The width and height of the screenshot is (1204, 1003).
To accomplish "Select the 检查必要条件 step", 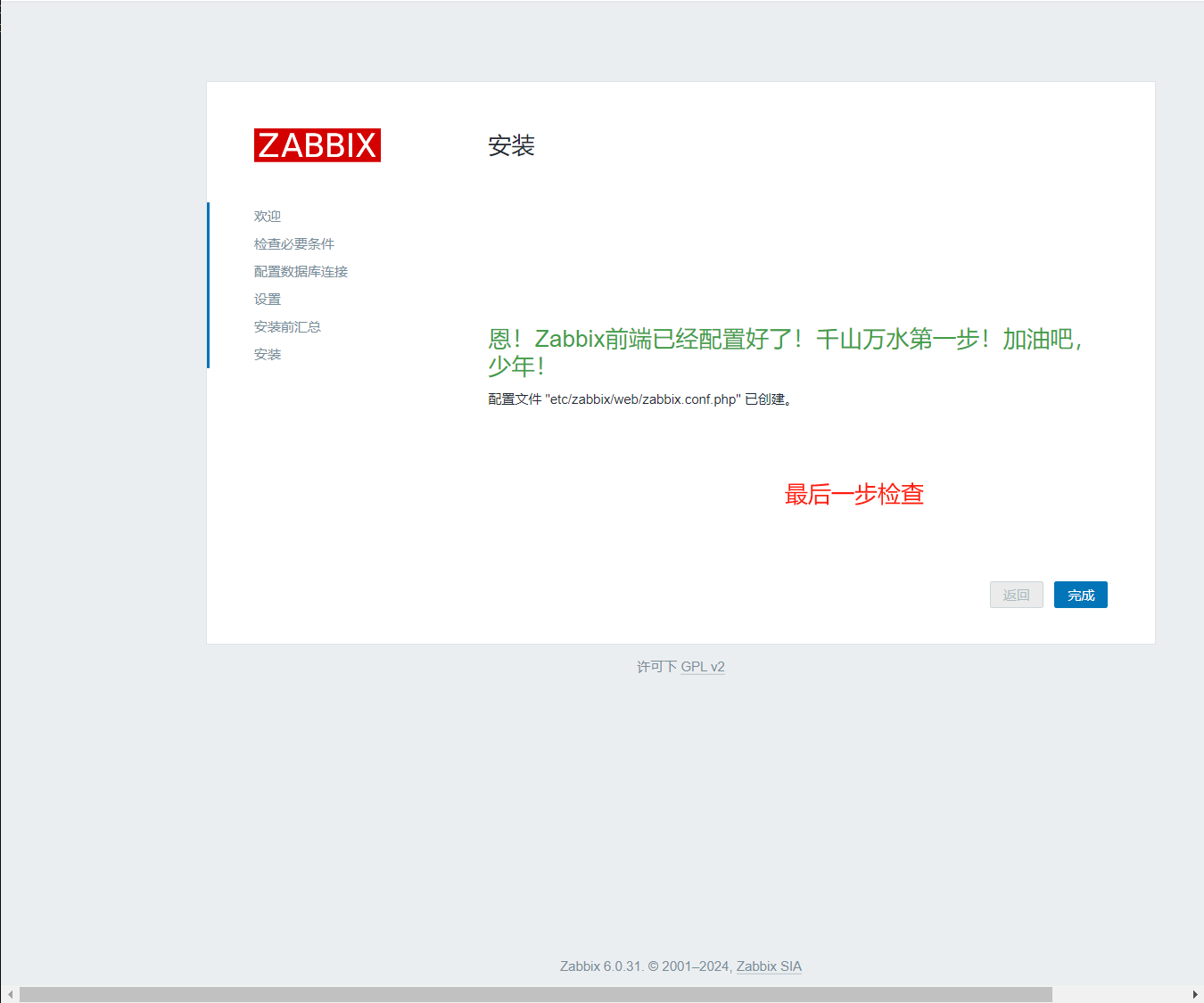I will tap(294, 244).
